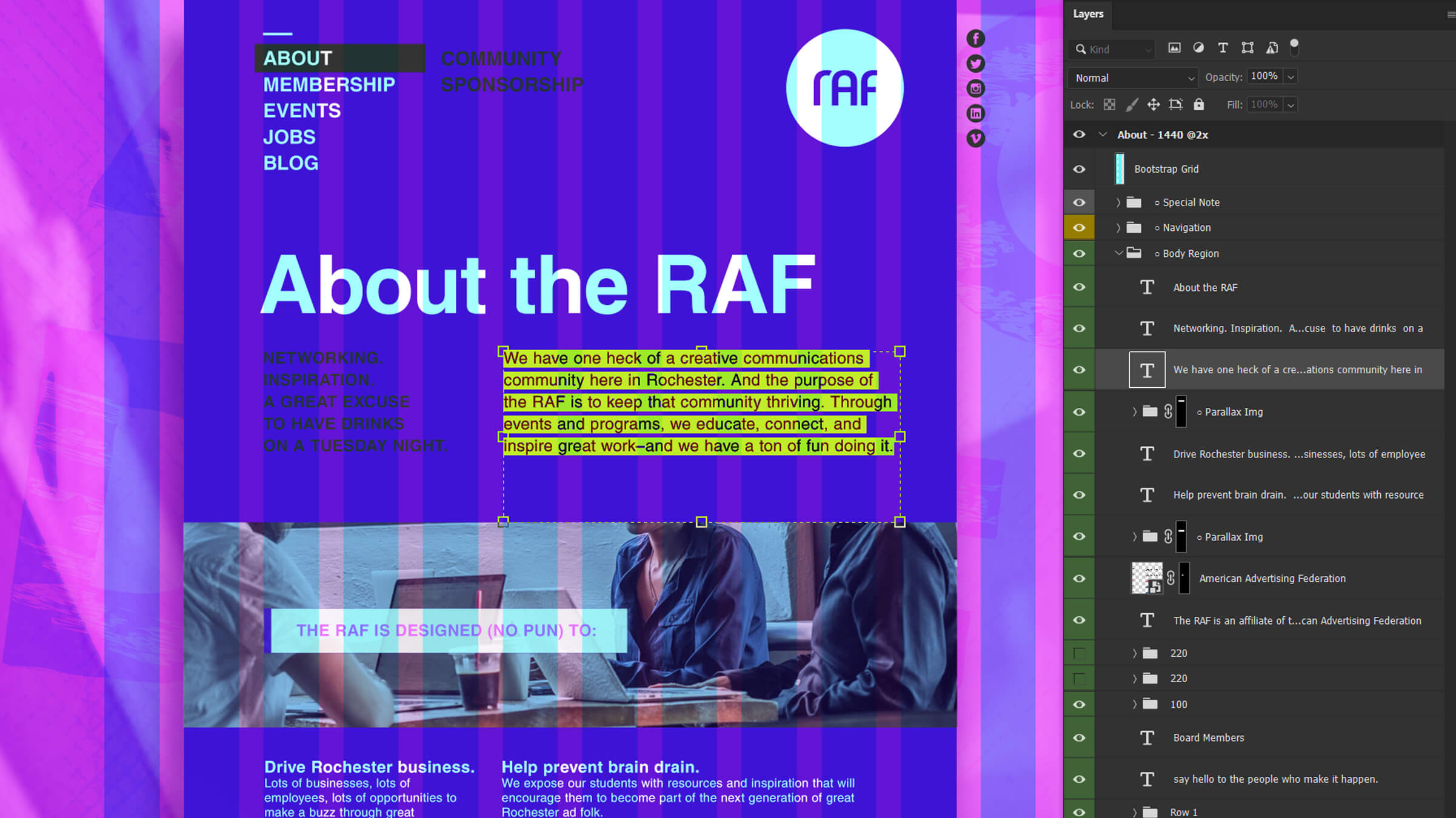The image size is (1456, 818).
Task: Collapse the About - 1440 @2x artboard
Action: tap(1103, 135)
